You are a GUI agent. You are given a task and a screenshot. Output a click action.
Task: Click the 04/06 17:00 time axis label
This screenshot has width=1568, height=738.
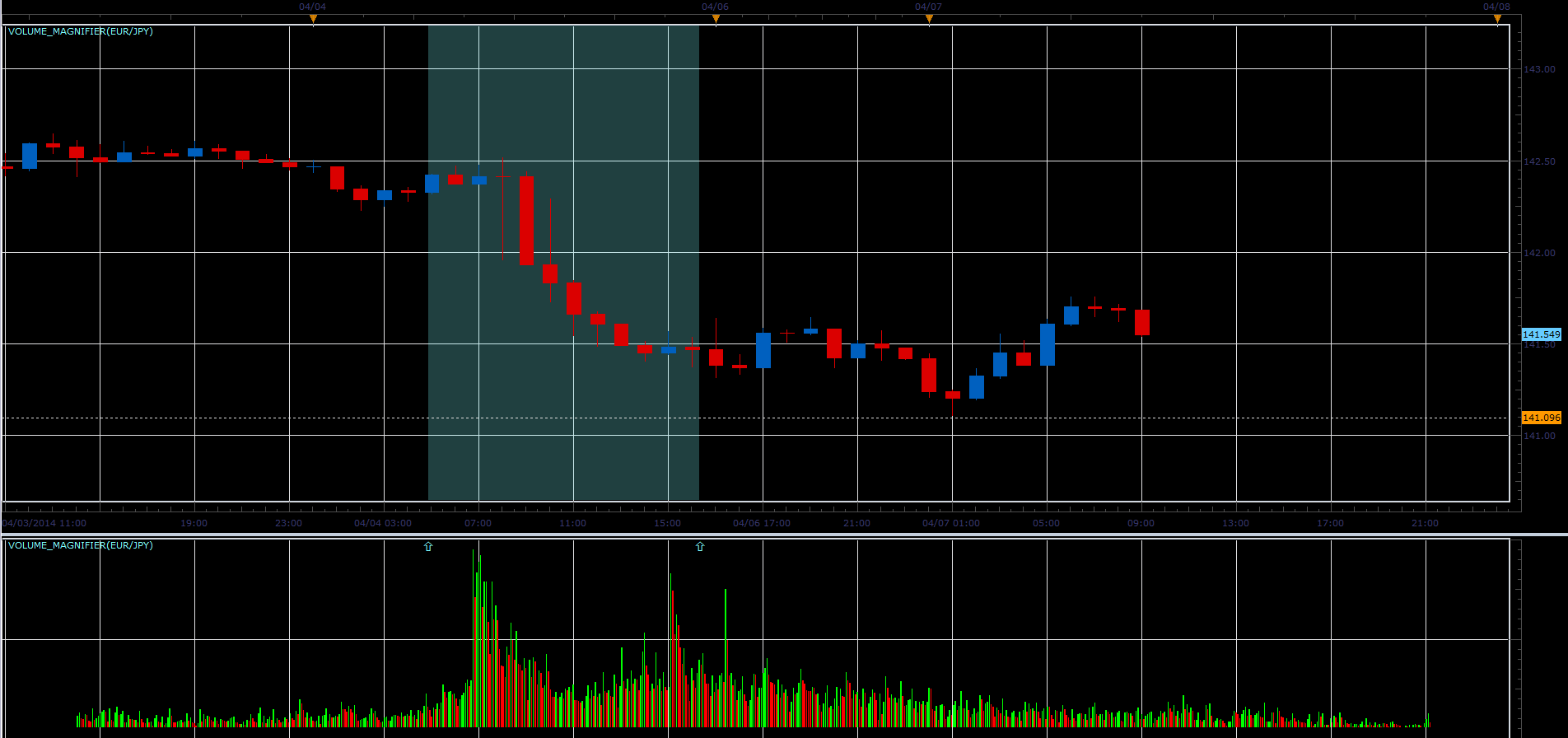tap(762, 523)
